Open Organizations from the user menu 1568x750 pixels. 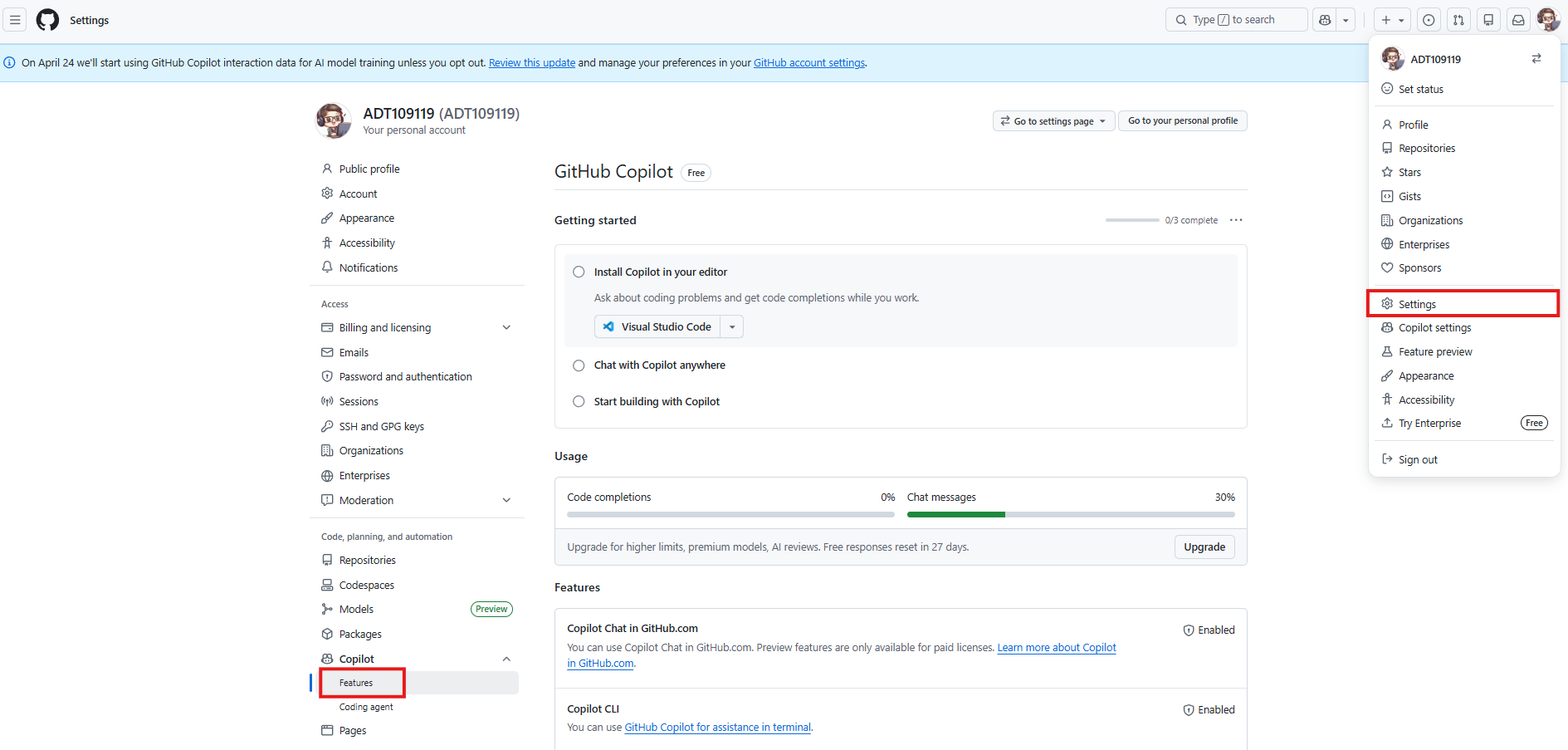point(1464,220)
